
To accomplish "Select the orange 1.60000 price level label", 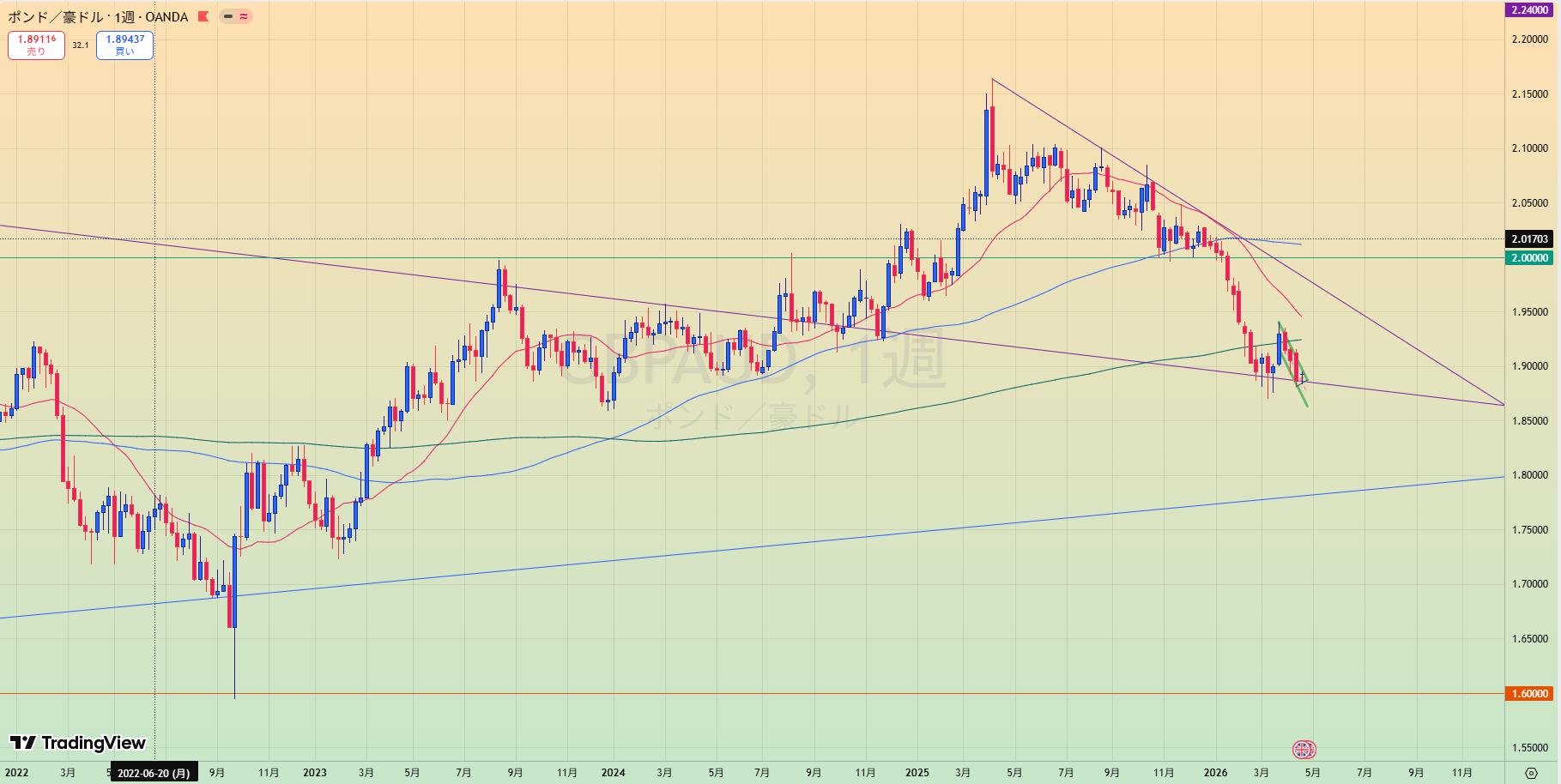I will tap(1529, 693).
